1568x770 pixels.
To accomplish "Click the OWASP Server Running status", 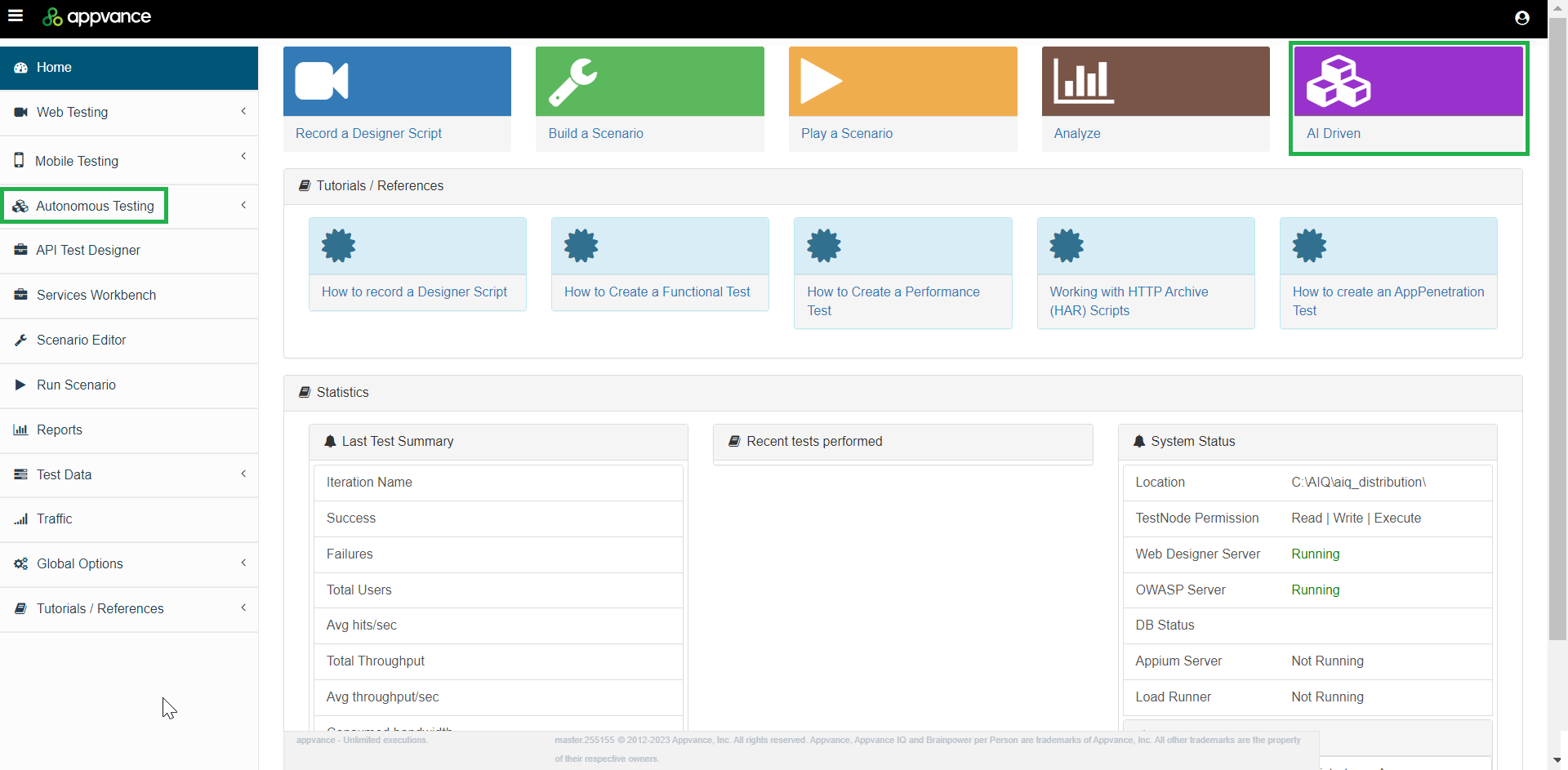I will (1315, 590).
